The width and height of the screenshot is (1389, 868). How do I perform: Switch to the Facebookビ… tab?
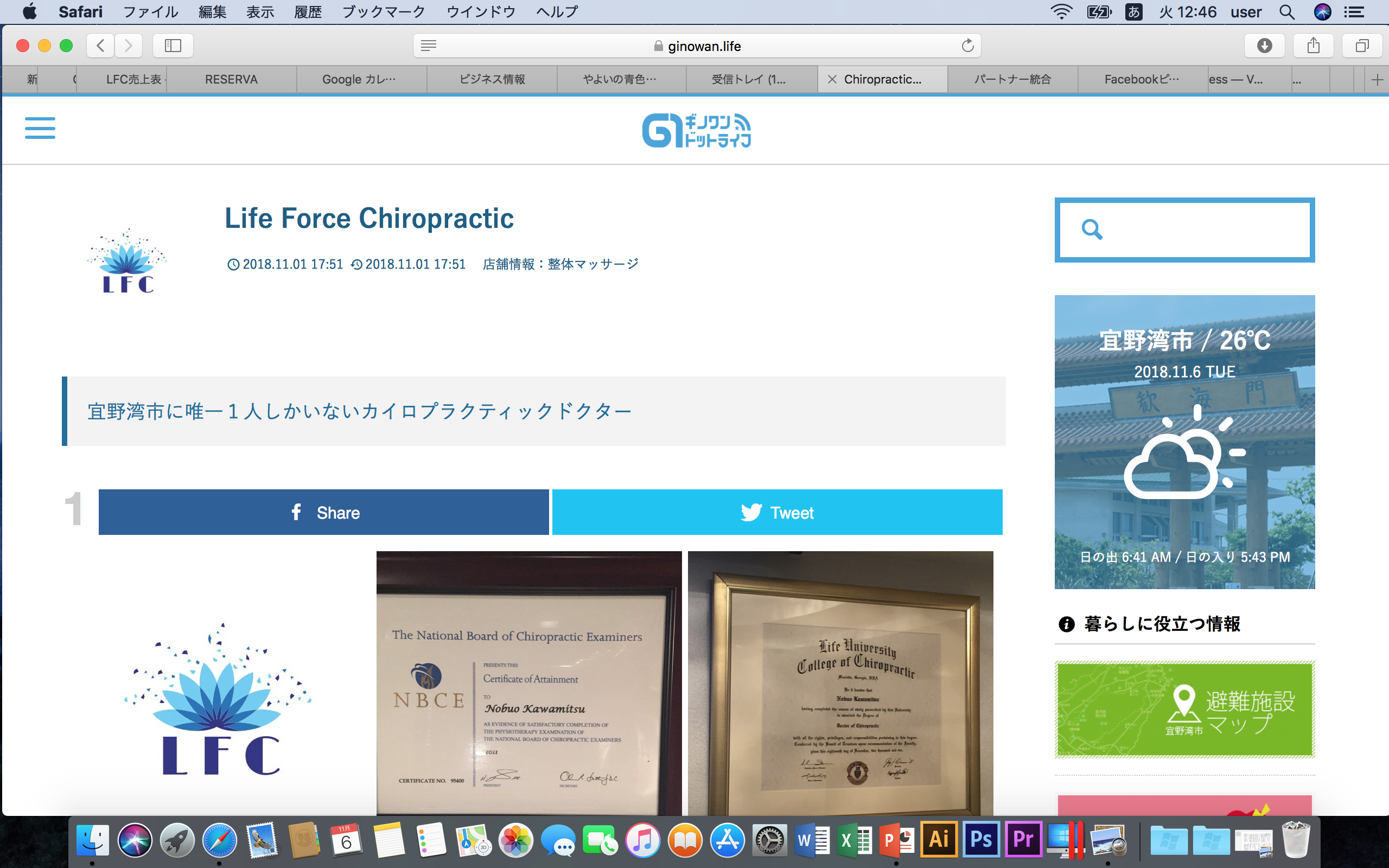[x=1142, y=79]
